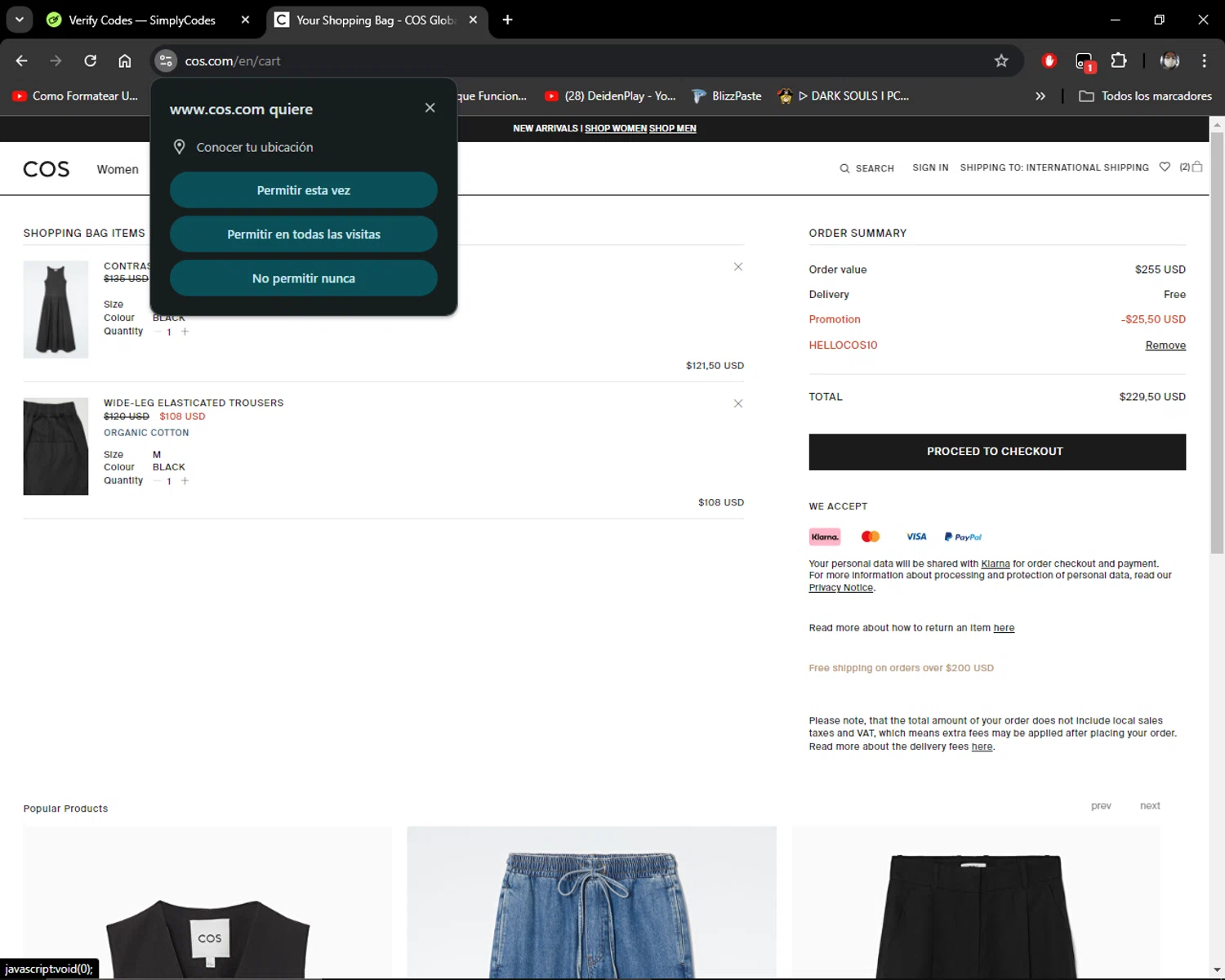
Task: Open Todos los marcadores folder
Action: pyautogui.click(x=1145, y=96)
